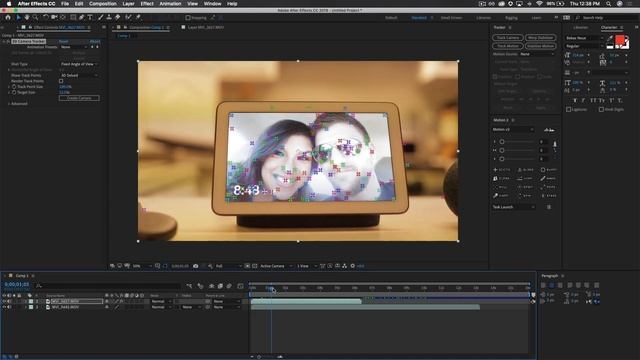Viewport: 640px width, 360px height.
Task: Select the Pen tool
Action: (82, 18)
